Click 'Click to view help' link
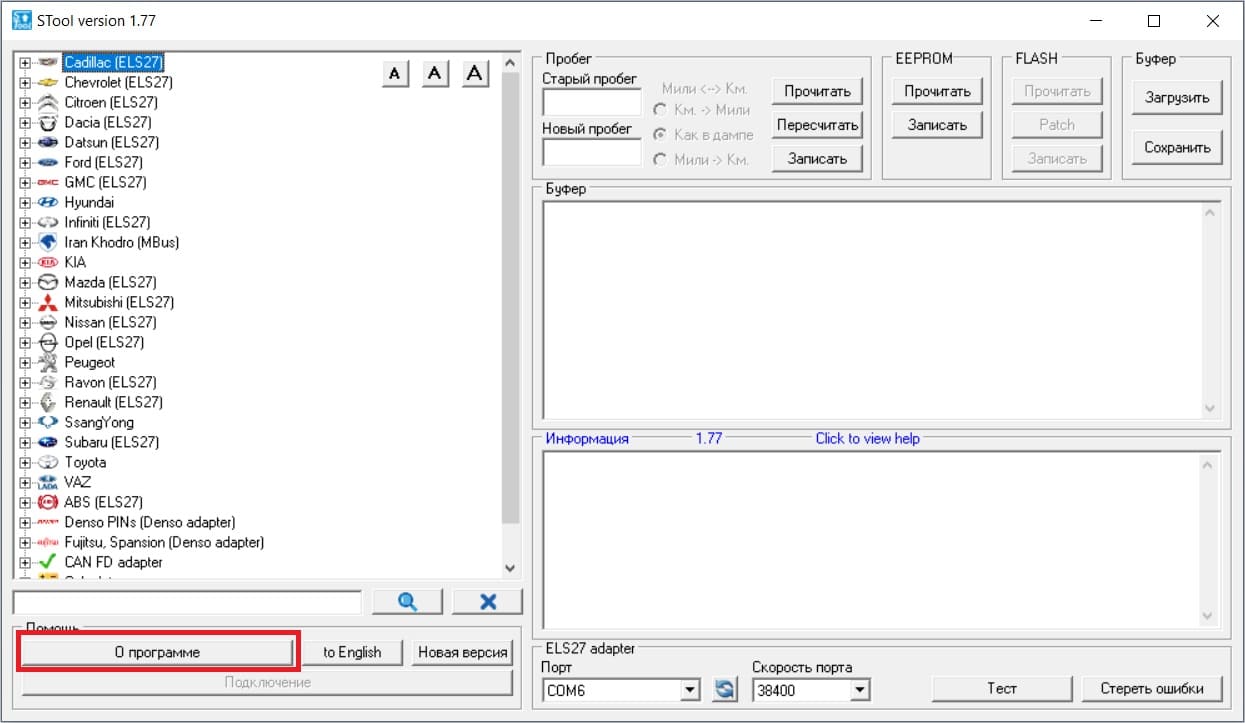This screenshot has height=723, width=1245. coord(867,438)
